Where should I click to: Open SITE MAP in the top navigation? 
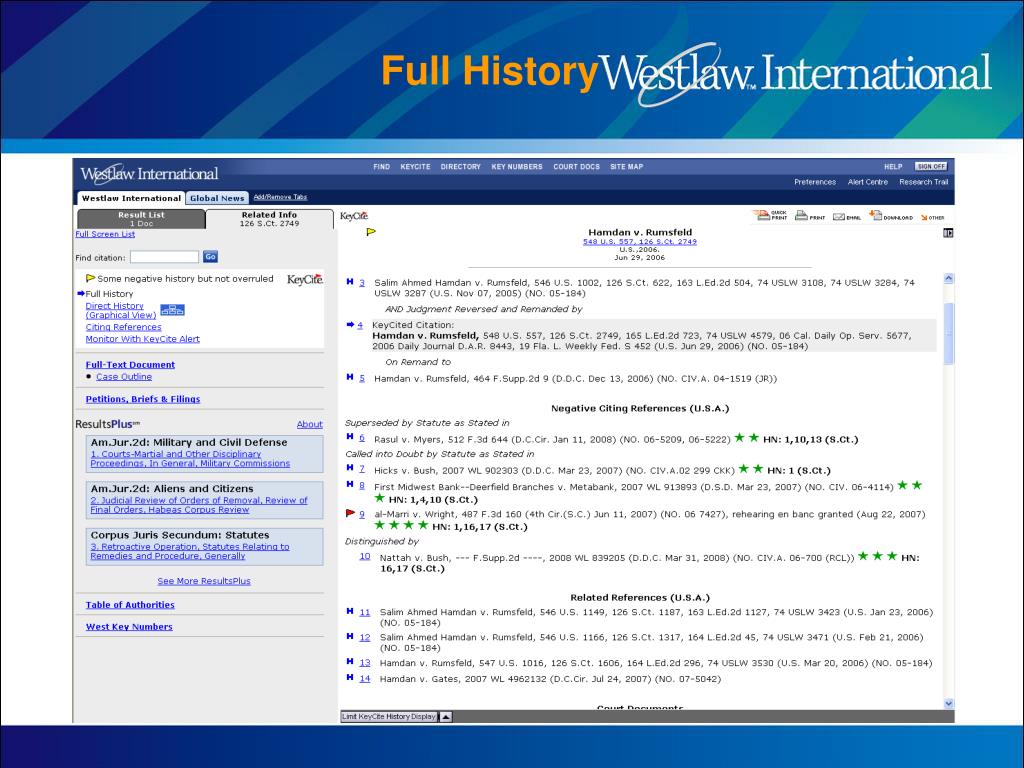click(626, 167)
